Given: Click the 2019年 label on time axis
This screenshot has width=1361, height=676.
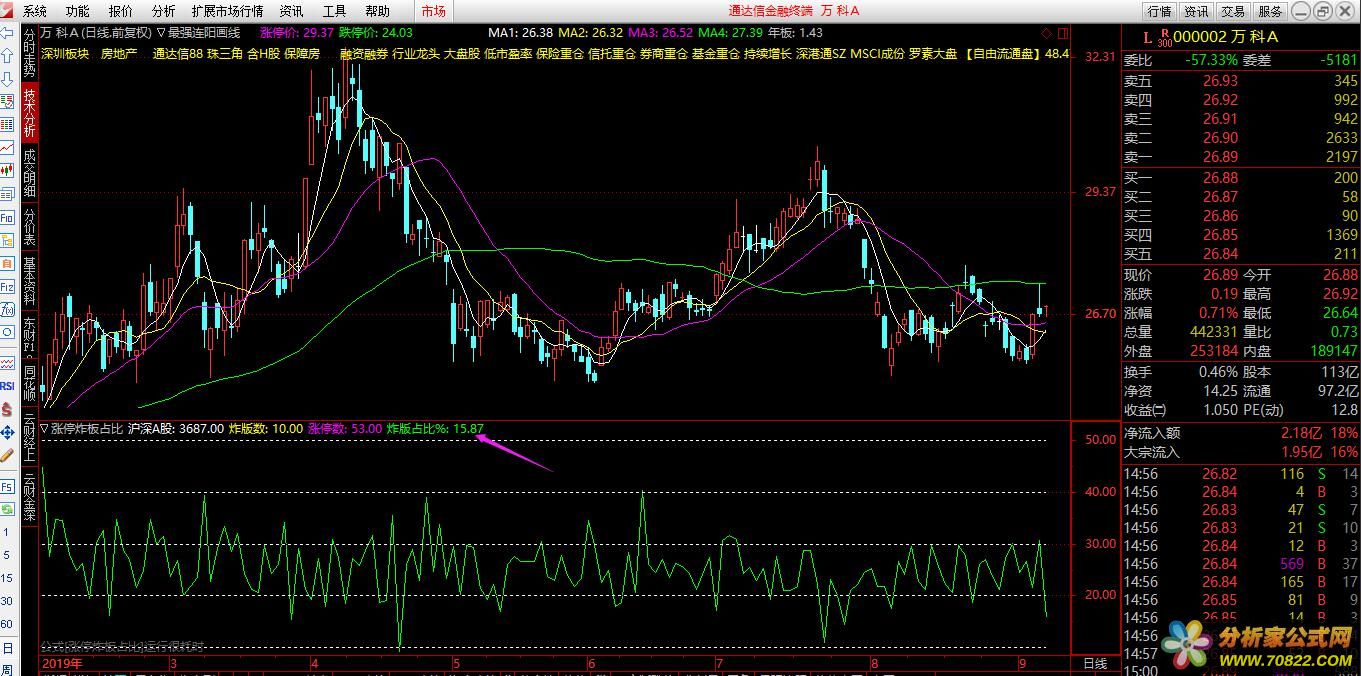Looking at the screenshot, I should [62, 663].
